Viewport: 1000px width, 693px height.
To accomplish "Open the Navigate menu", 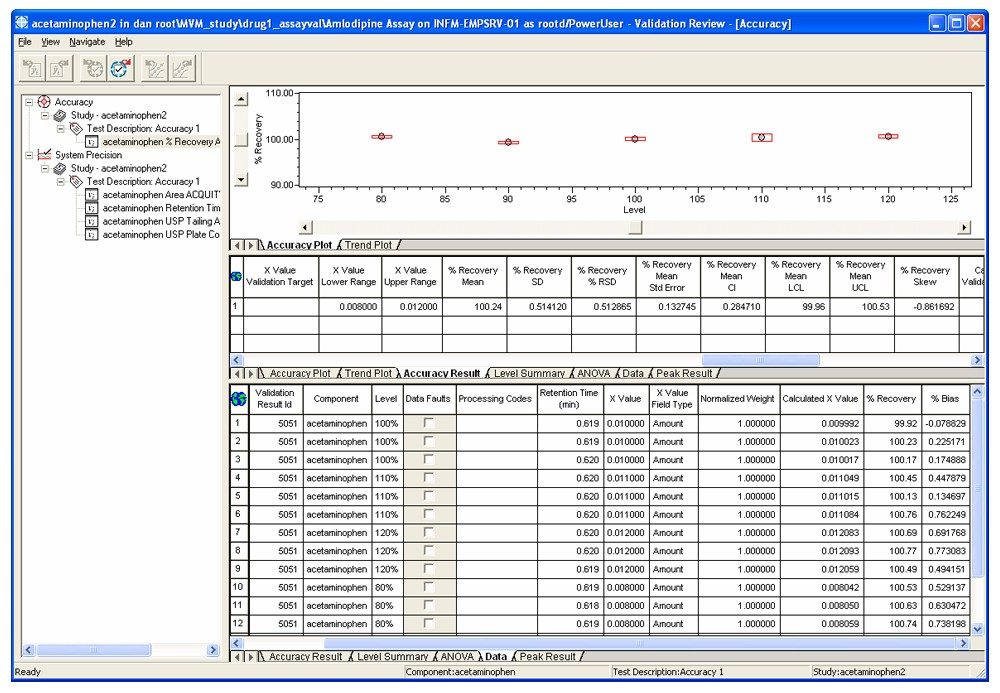I will point(87,42).
